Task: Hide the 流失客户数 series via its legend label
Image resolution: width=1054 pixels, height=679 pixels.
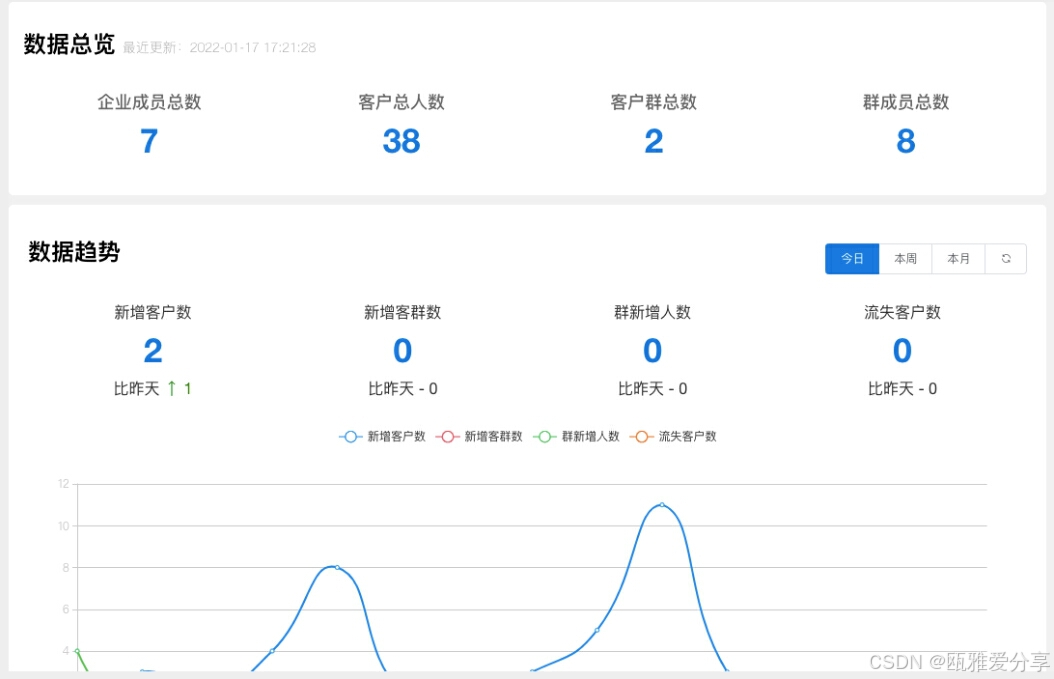Action: point(687,436)
